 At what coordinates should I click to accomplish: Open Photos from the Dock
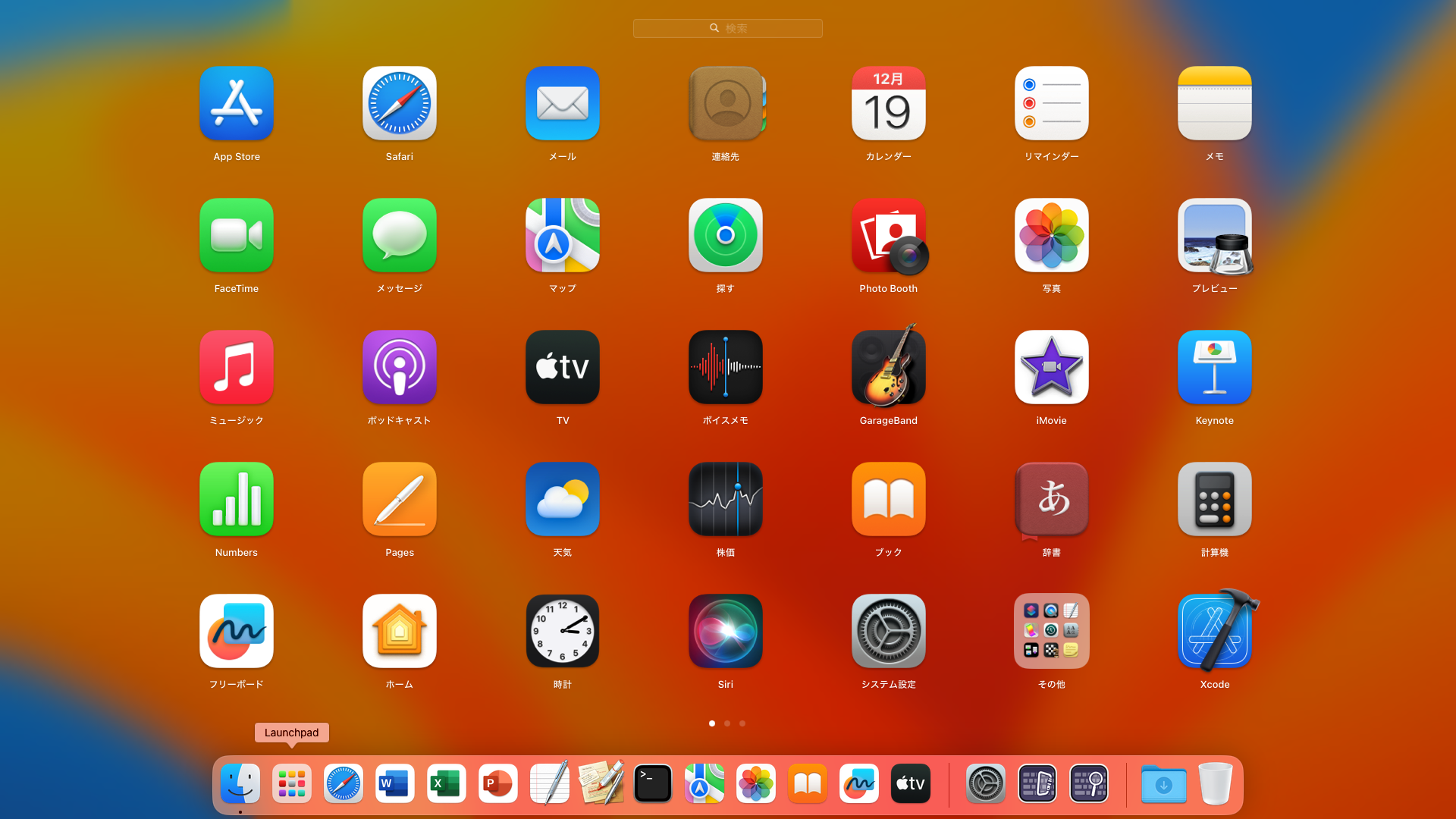[756, 783]
